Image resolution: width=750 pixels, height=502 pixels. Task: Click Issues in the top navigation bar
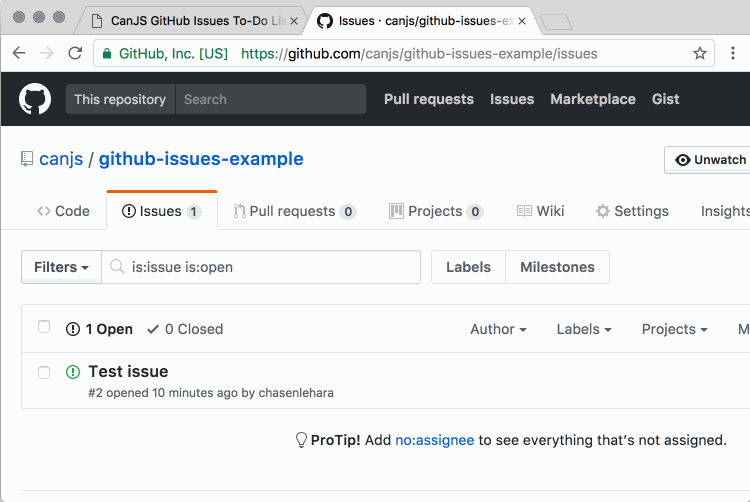pos(512,99)
